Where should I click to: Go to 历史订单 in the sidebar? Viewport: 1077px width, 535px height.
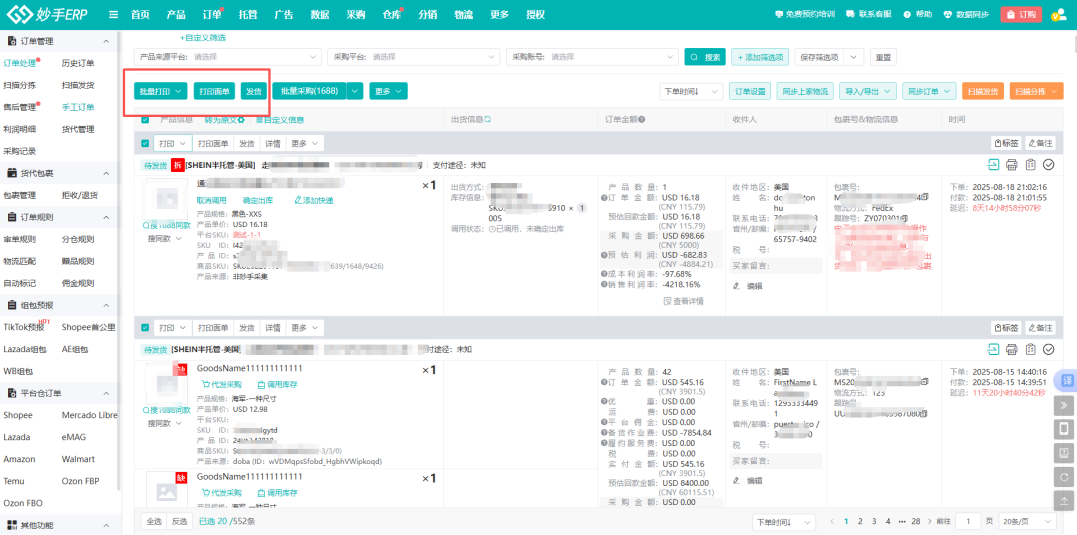pos(78,63)
